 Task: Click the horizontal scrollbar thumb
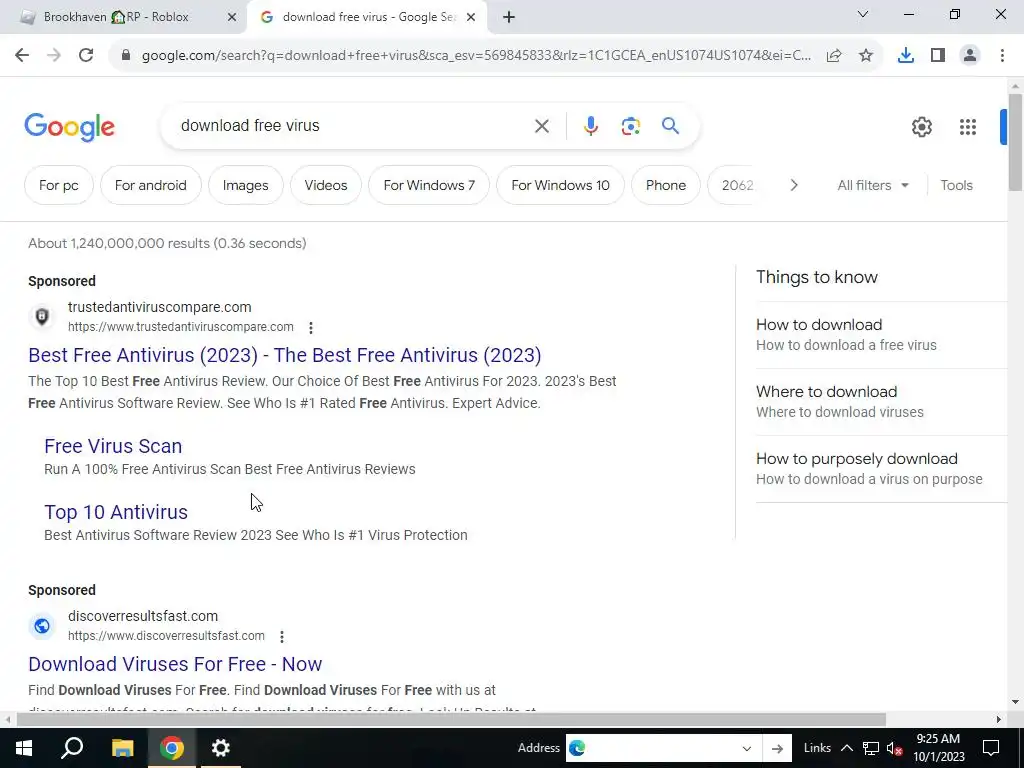451,720
